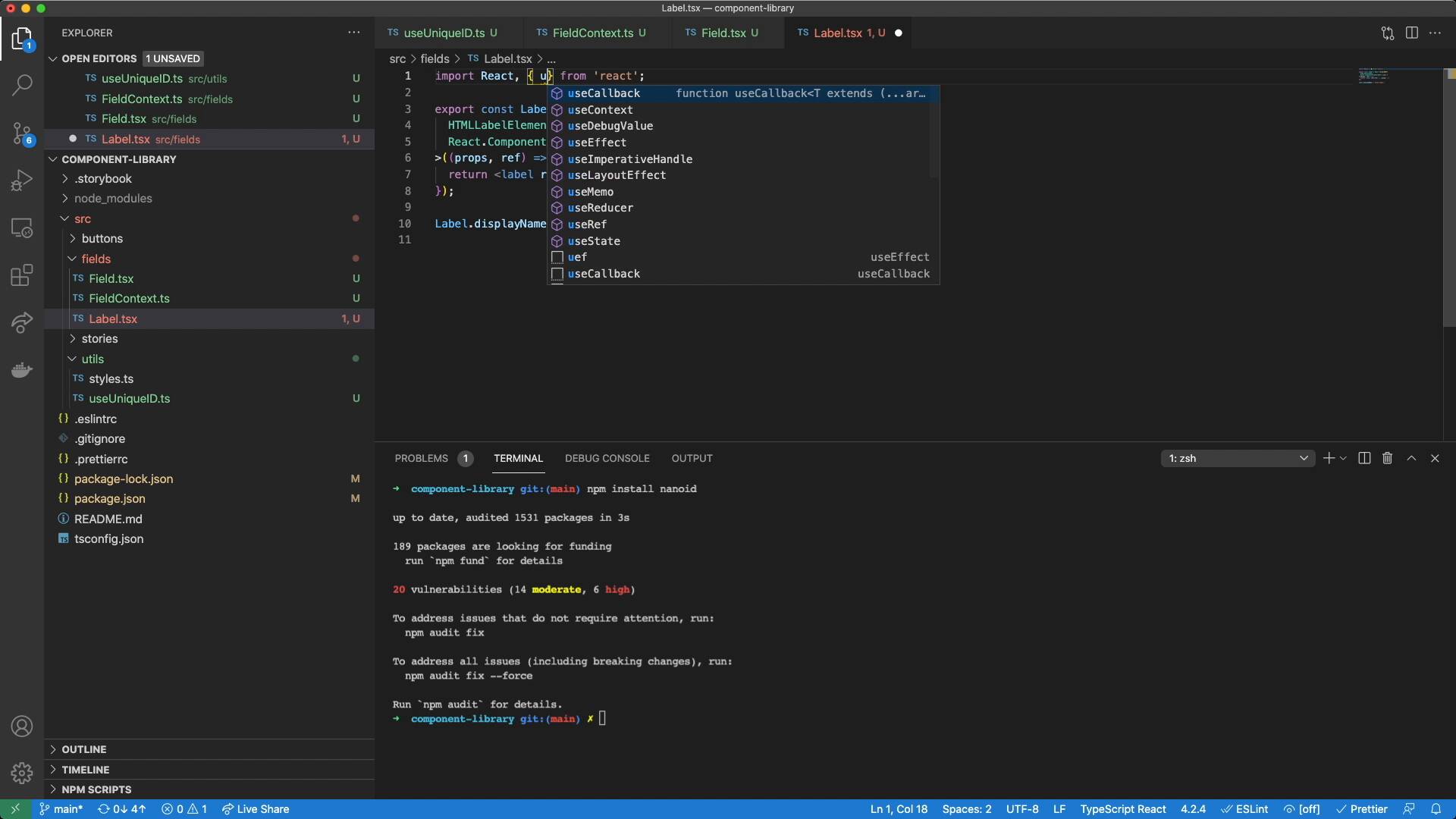Click the Manage gear icon at sidebar bottom

(x=22, y=772)
